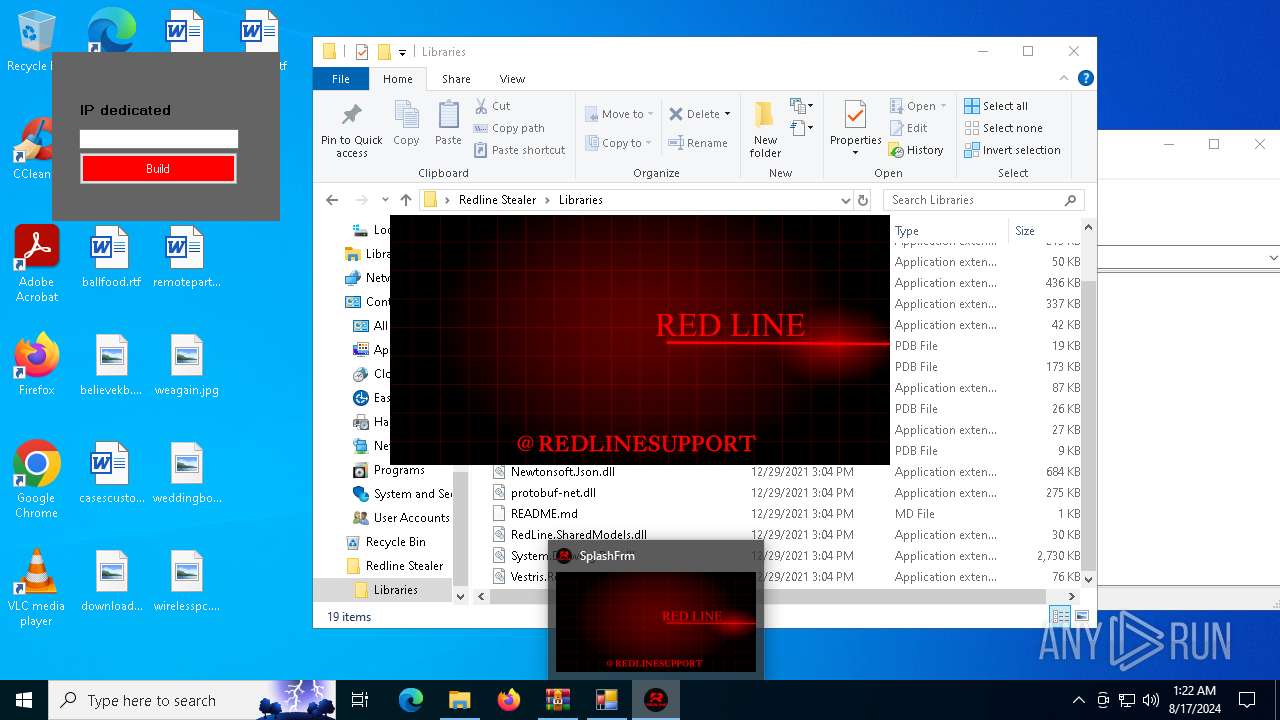Open the notification center icon
This screenshot has width=1280, height=720.
click(1247, 700)
